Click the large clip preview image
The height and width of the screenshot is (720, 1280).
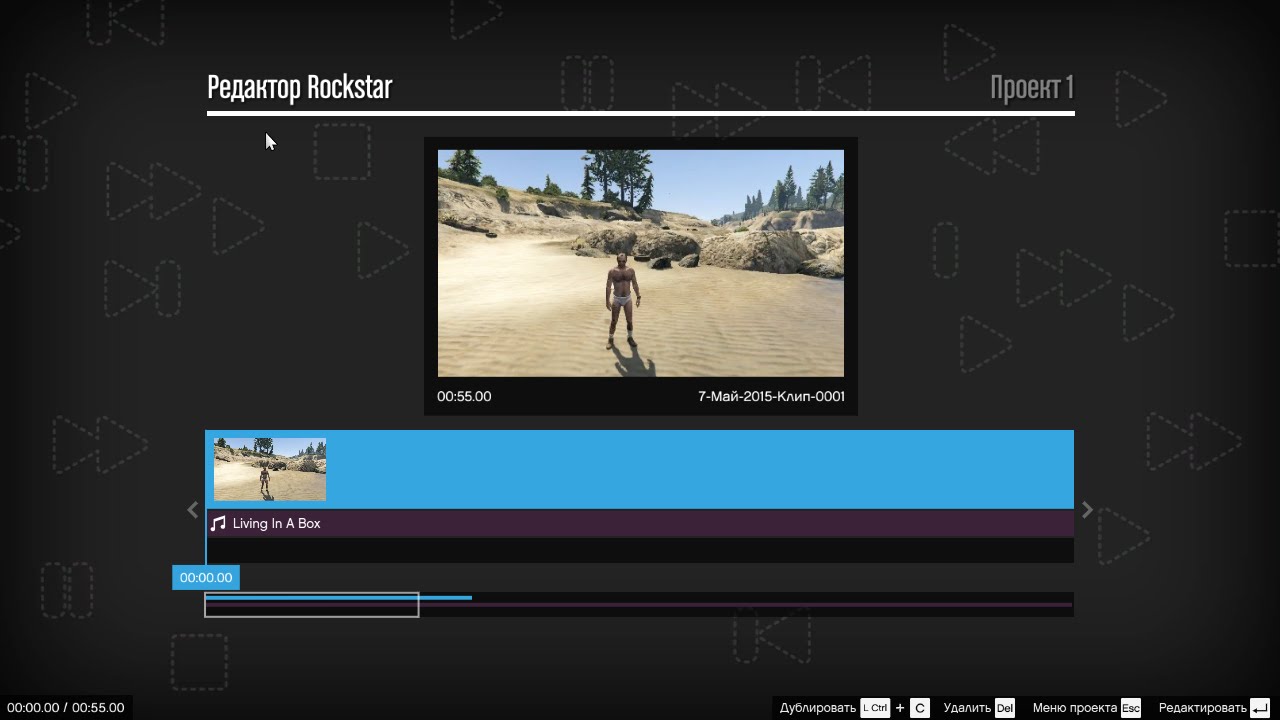point(641,263)
